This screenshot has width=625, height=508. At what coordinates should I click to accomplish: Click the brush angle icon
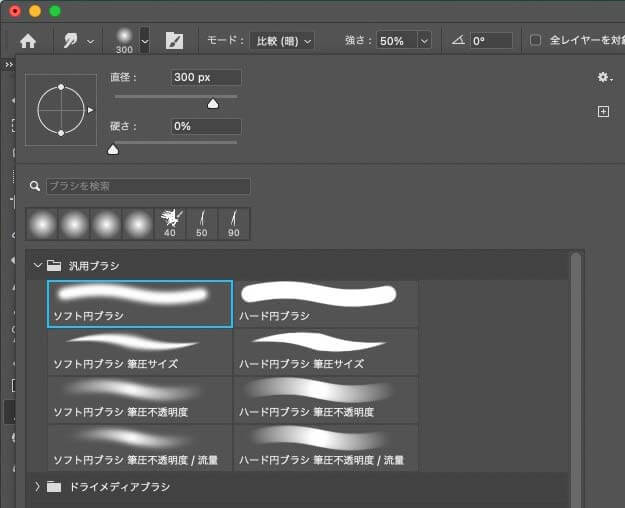[458, 40]
